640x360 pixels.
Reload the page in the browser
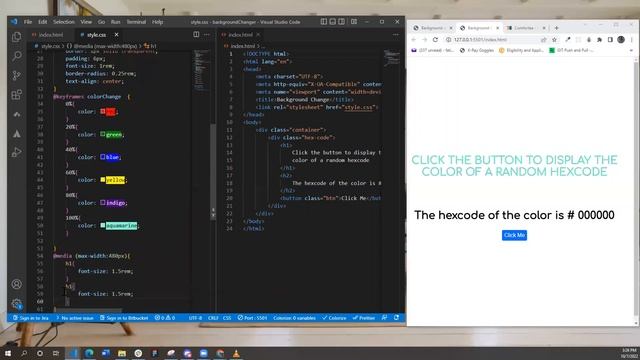pyautogui.click(x=435, y=40)
